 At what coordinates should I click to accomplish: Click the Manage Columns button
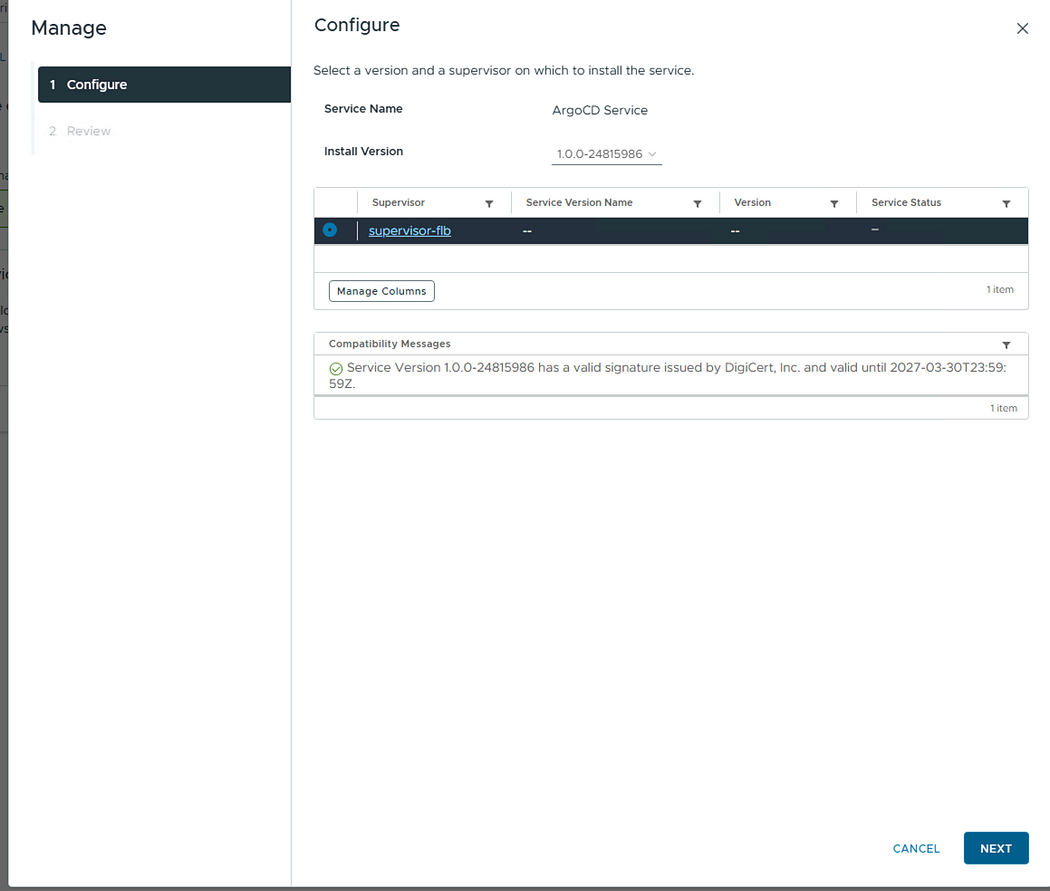point(382,291)
